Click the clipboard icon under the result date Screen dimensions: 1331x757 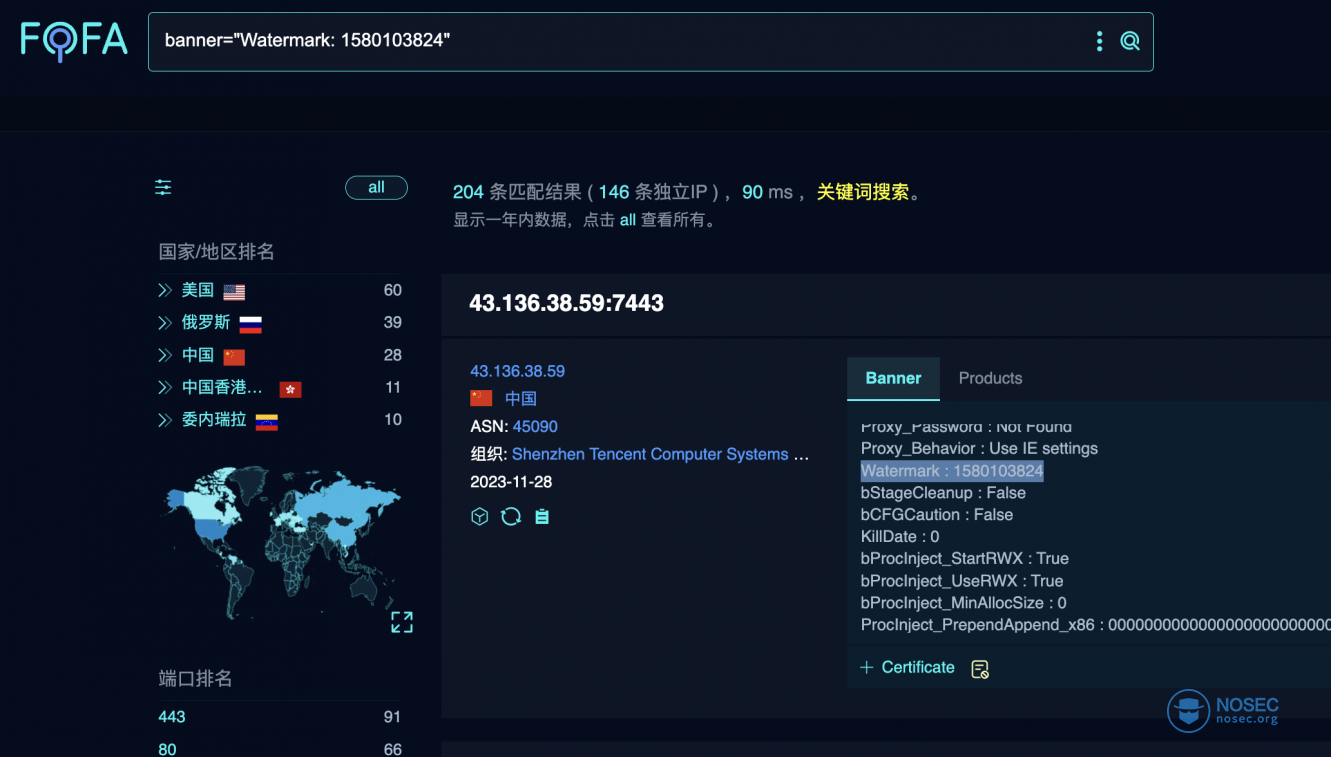click(542, 516)
